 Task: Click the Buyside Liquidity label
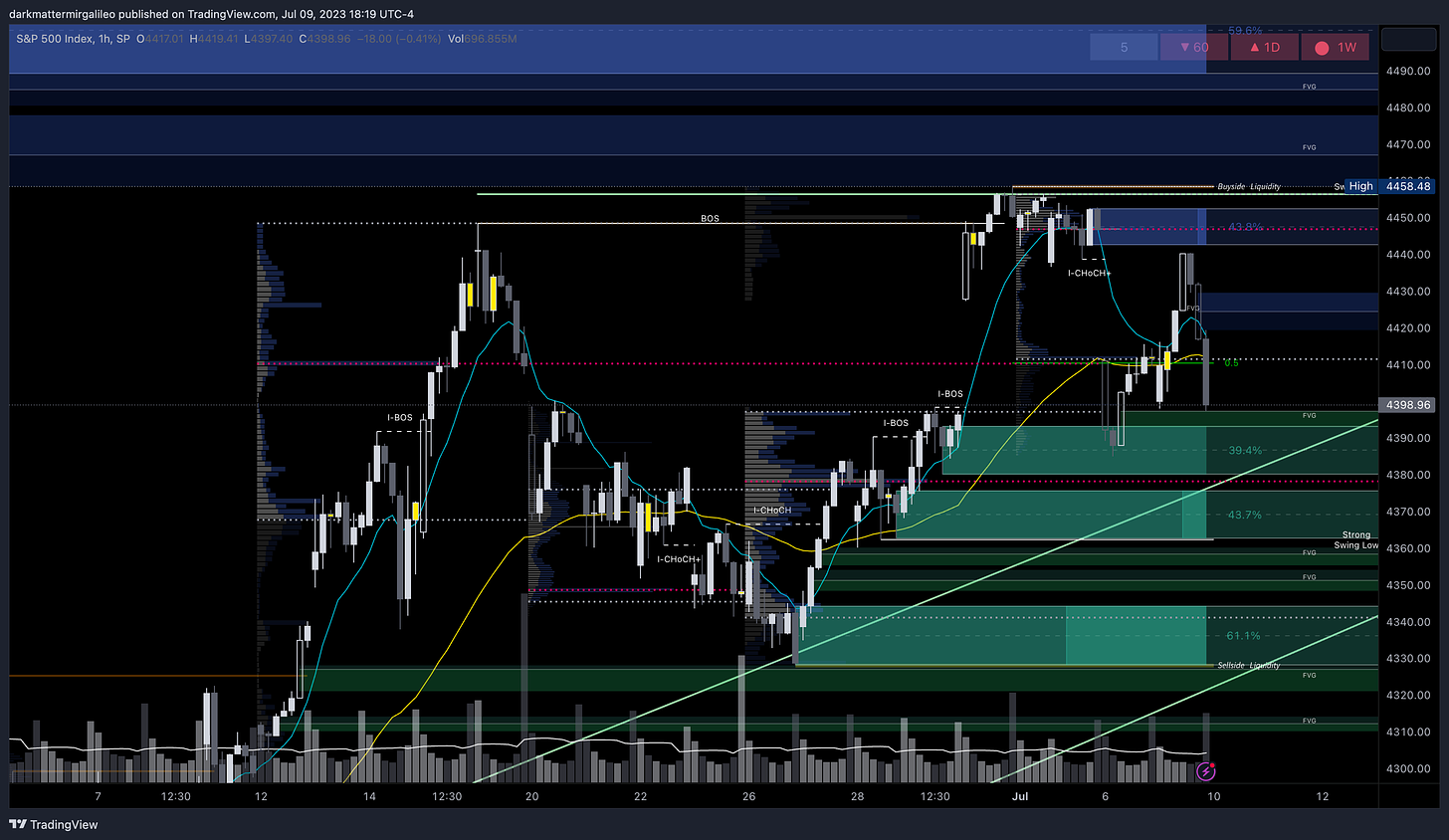1249,187
